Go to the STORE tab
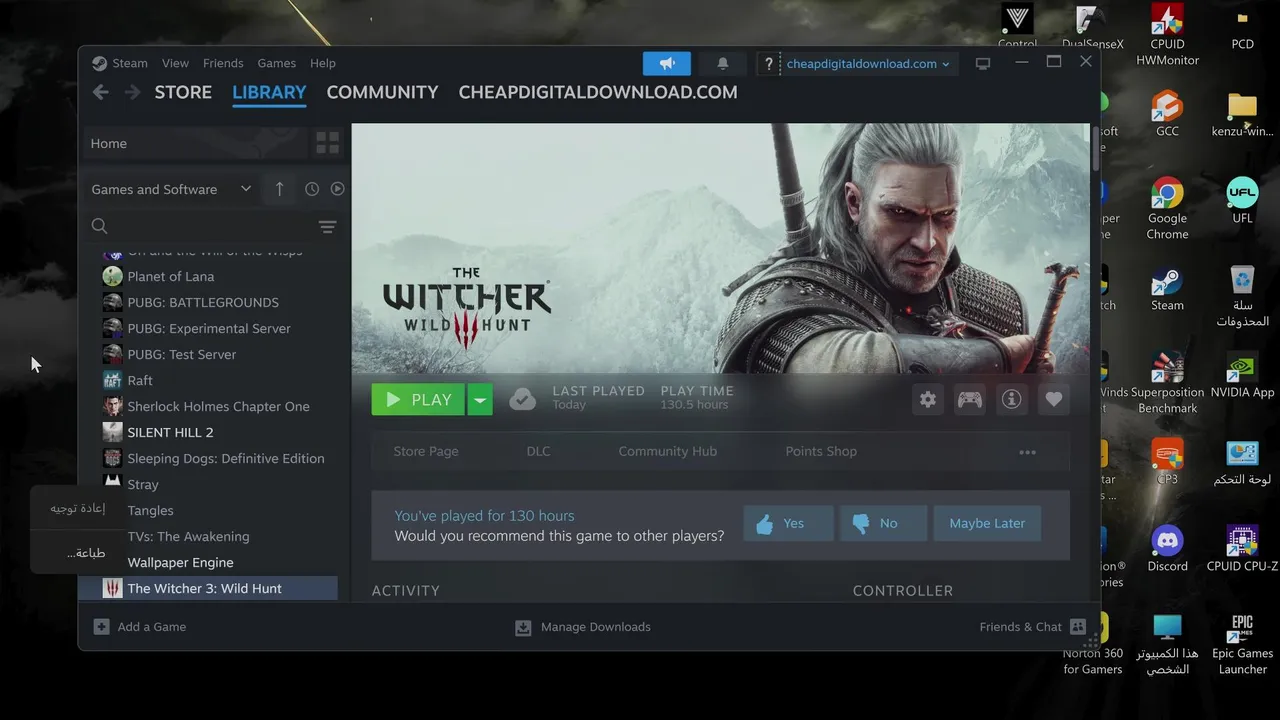Image resolution: width=1280 pixels, height=720 pixels. pyautogui.click(x=183, y=92)
